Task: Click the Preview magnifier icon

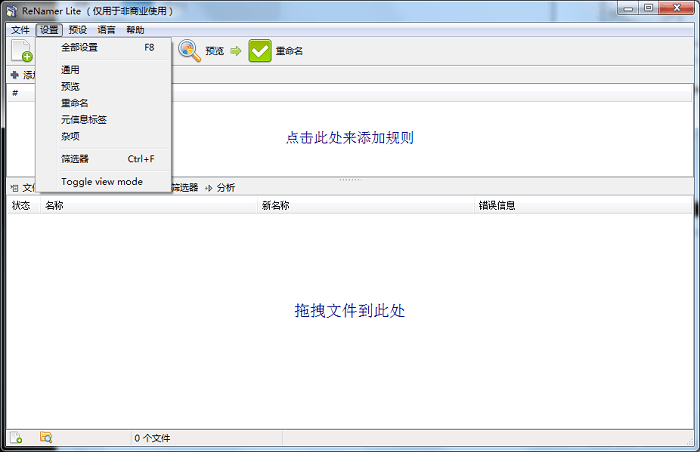Action: [x=189, y=50]
